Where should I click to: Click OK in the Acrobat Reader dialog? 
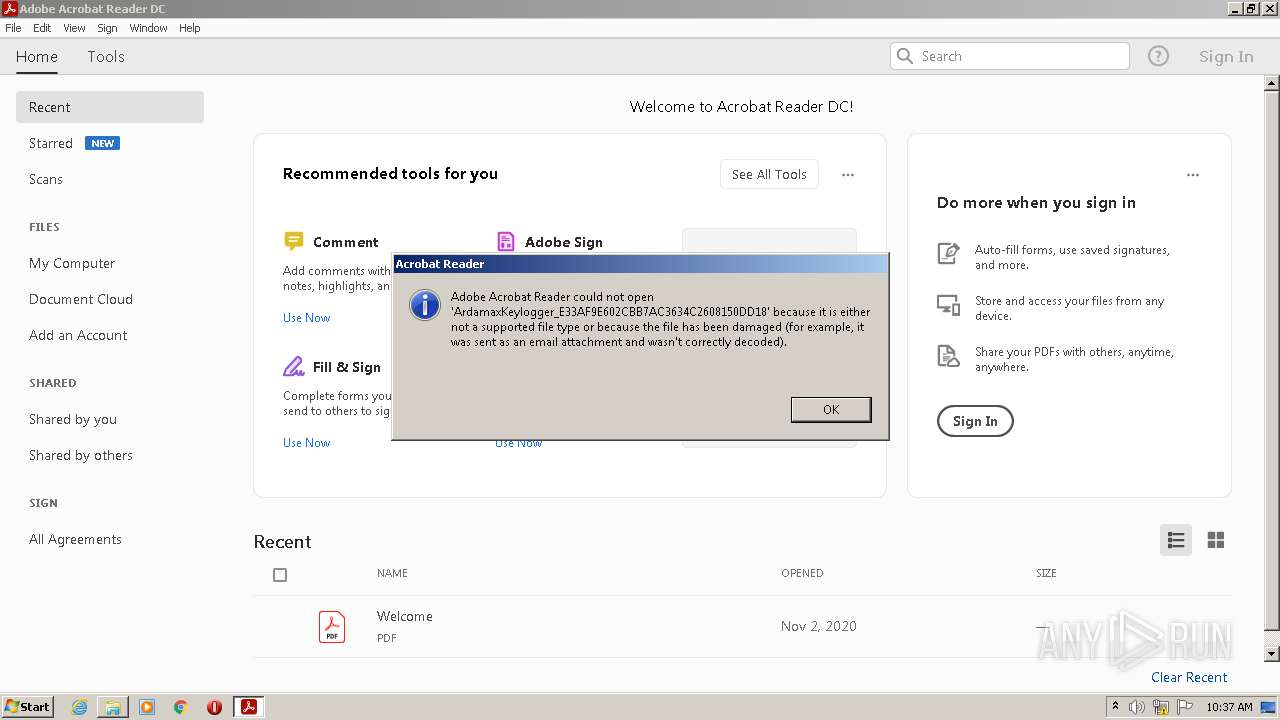[x=831, y=409]
